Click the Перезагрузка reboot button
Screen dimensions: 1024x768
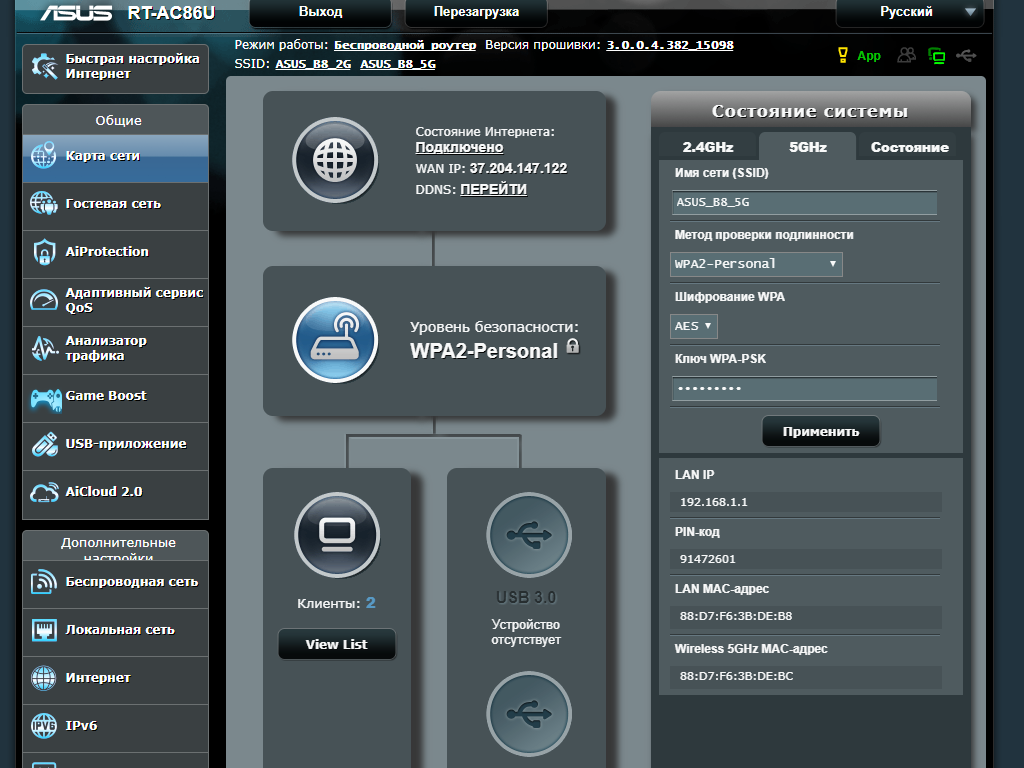476,12
